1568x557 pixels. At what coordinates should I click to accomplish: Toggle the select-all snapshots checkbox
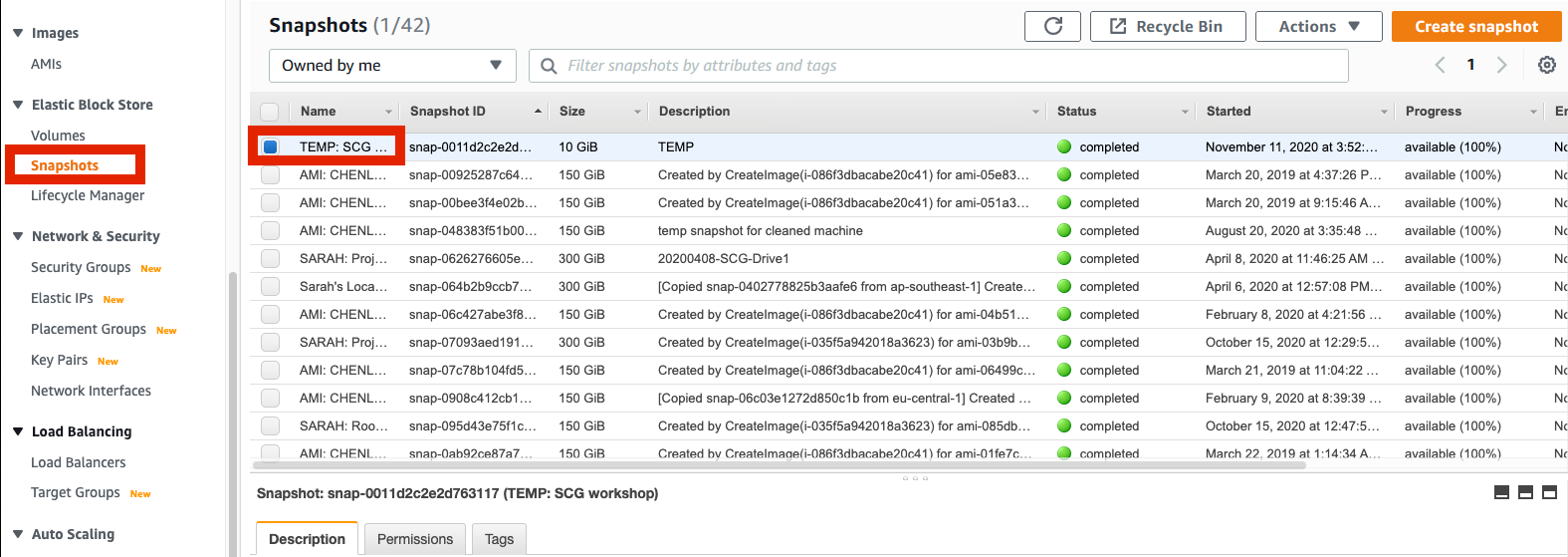[x=270, y=112]
